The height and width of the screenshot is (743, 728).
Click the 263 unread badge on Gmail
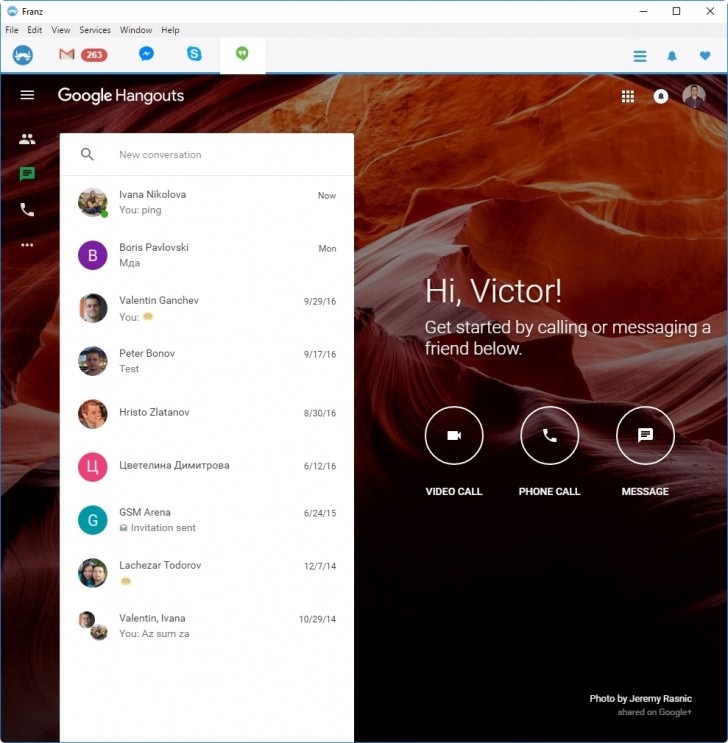click(x=94, y=55)
